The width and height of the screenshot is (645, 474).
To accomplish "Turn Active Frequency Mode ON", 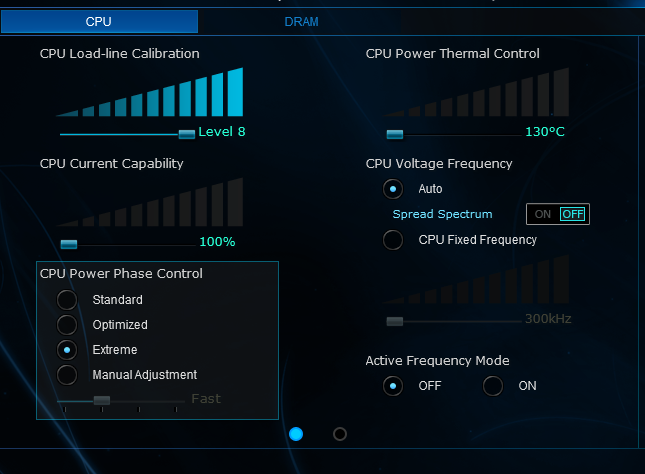I will point(493,385).
